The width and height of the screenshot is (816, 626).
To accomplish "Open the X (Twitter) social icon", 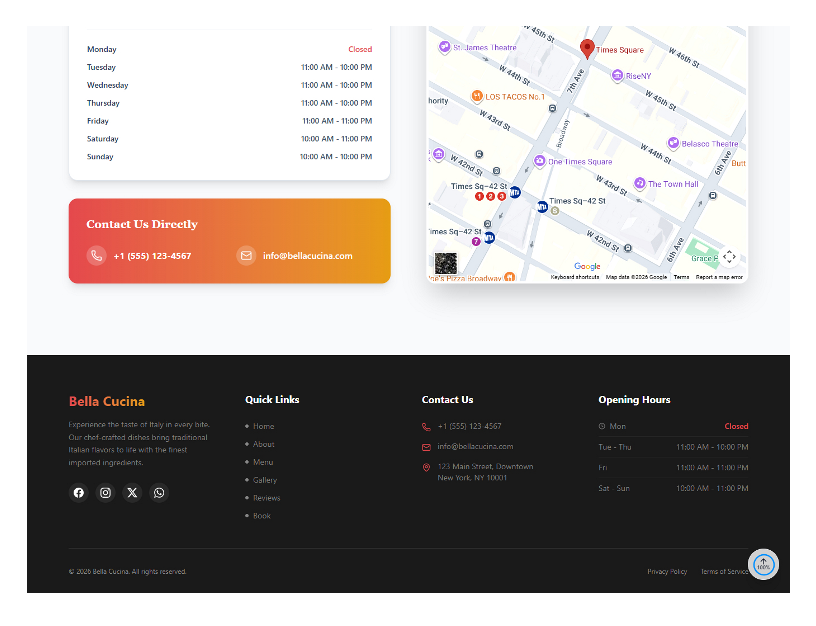I will point(132,492).
